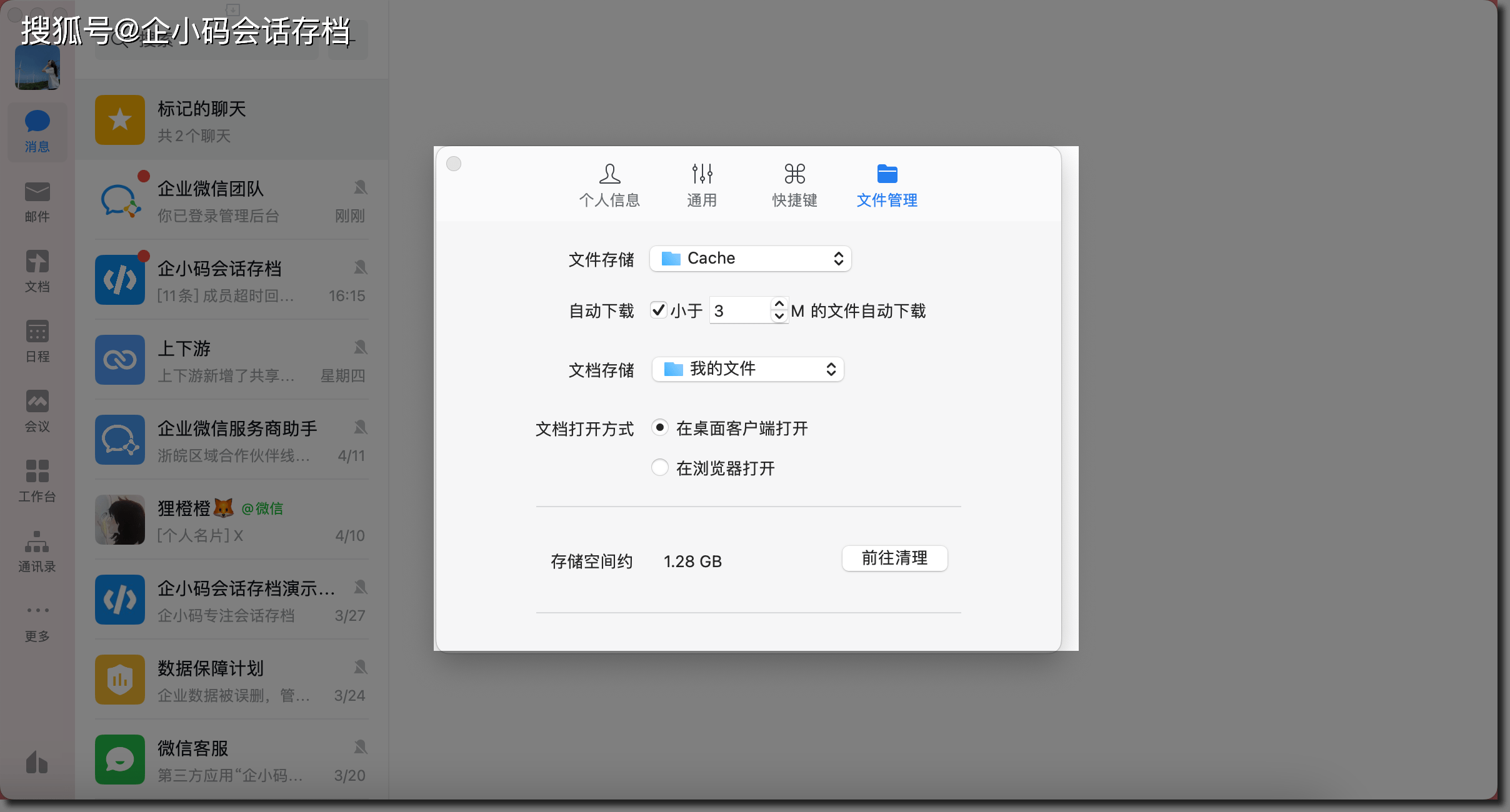The width and height of the screenshot is (1510, 812).
Task: Open the 企业微信团队 chat
Action: (x=232, y=200)
